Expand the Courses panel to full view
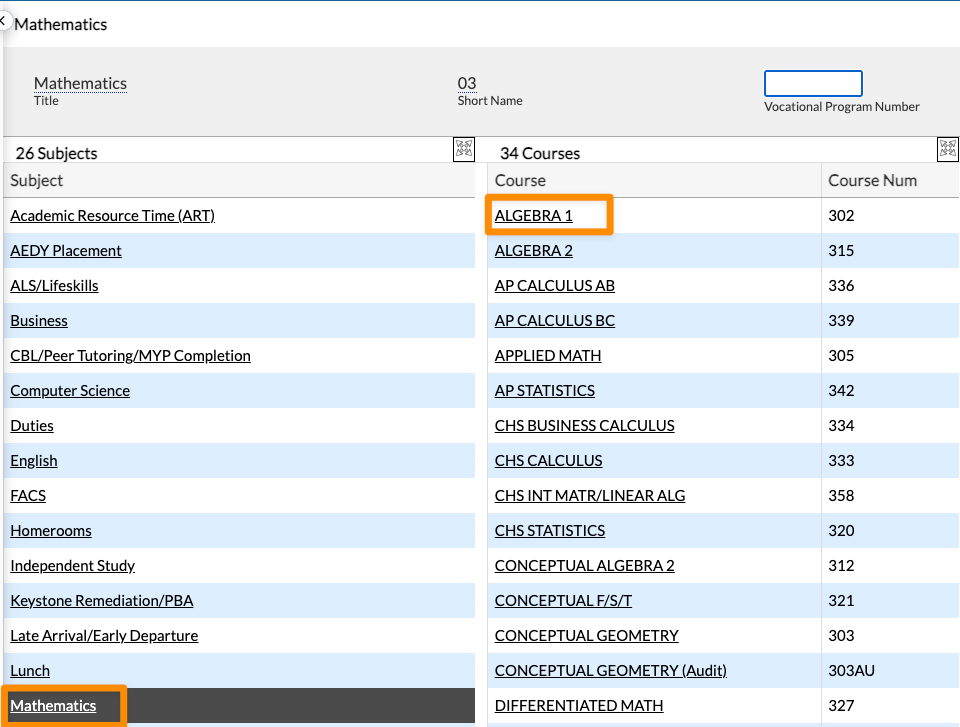 click(x=947, y=150)
